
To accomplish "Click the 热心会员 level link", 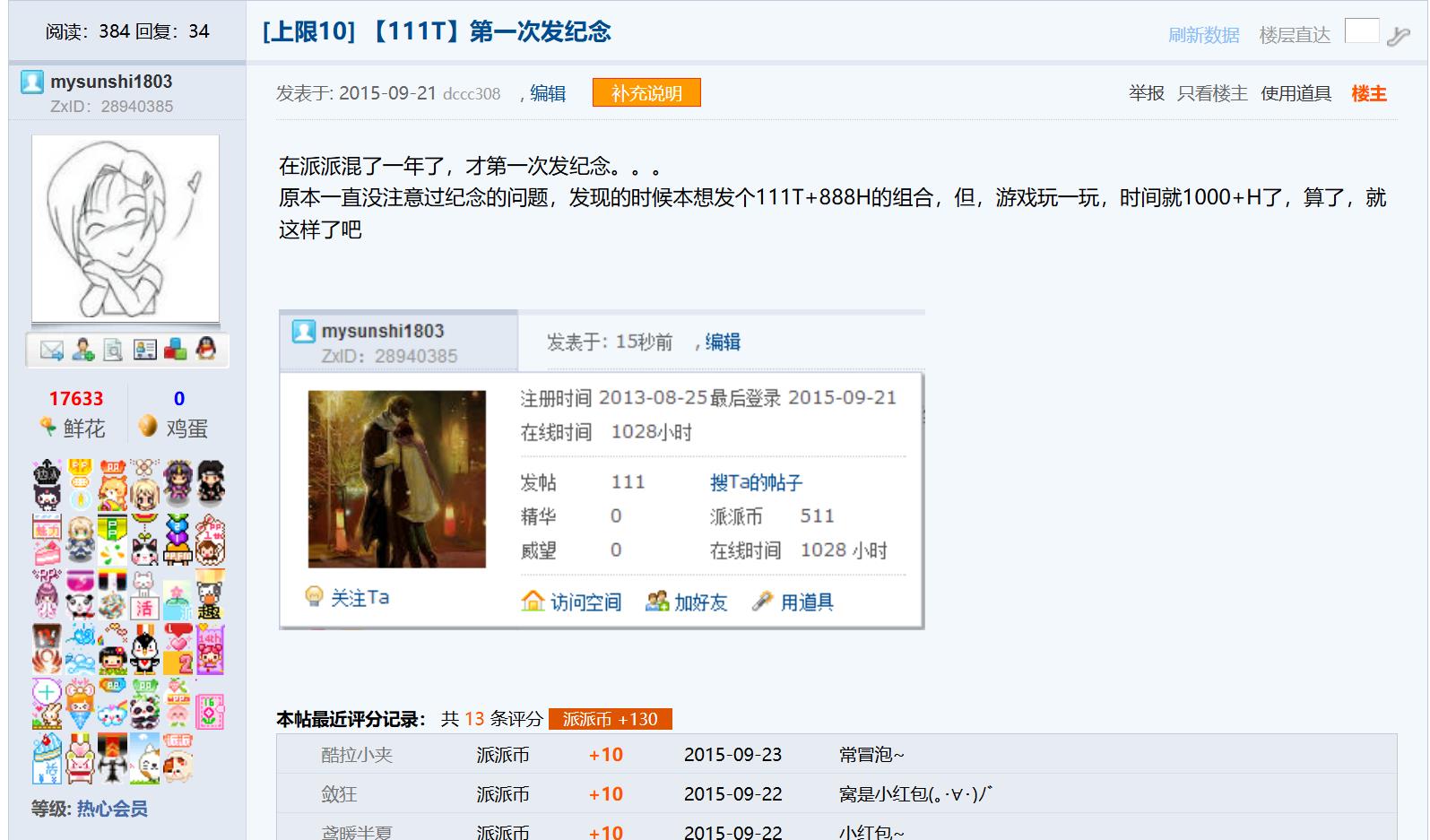I will (x=112, y=809).
